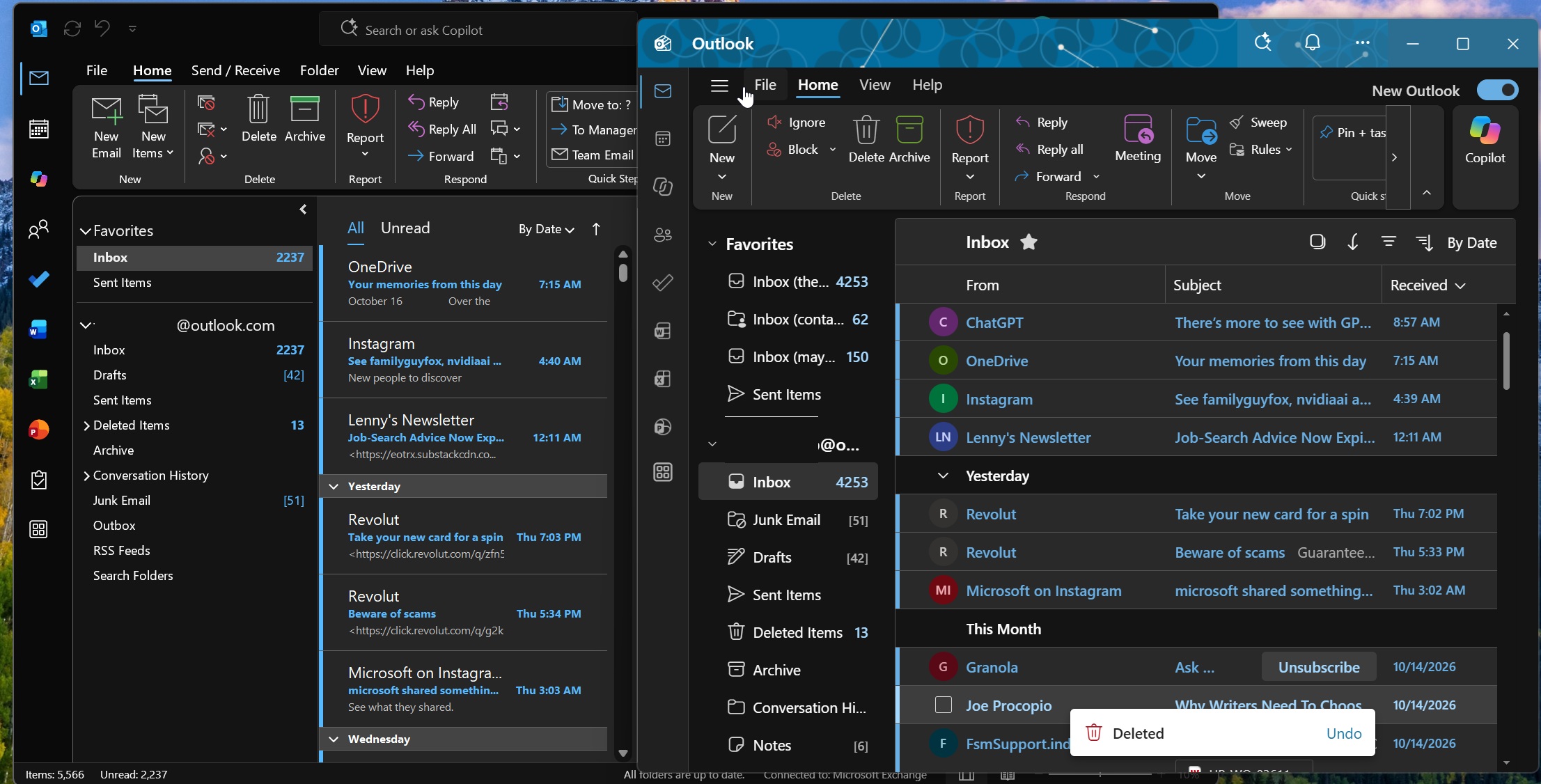Launch Word from classic Outlook sidebar
1541x784 pixels.
pyautogui.click(x=38, y=329)
